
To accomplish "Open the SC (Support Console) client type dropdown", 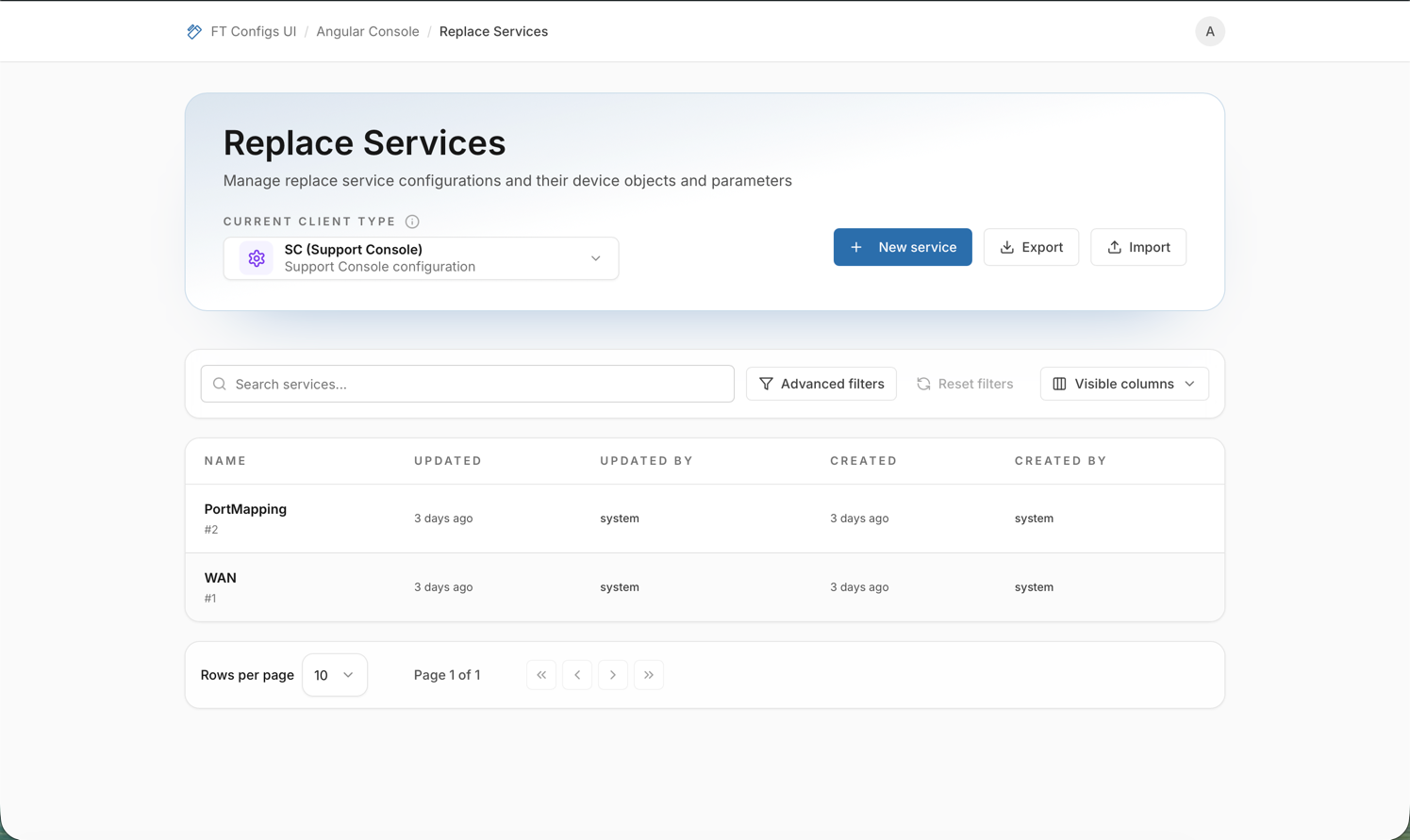I will coord(421,258).
